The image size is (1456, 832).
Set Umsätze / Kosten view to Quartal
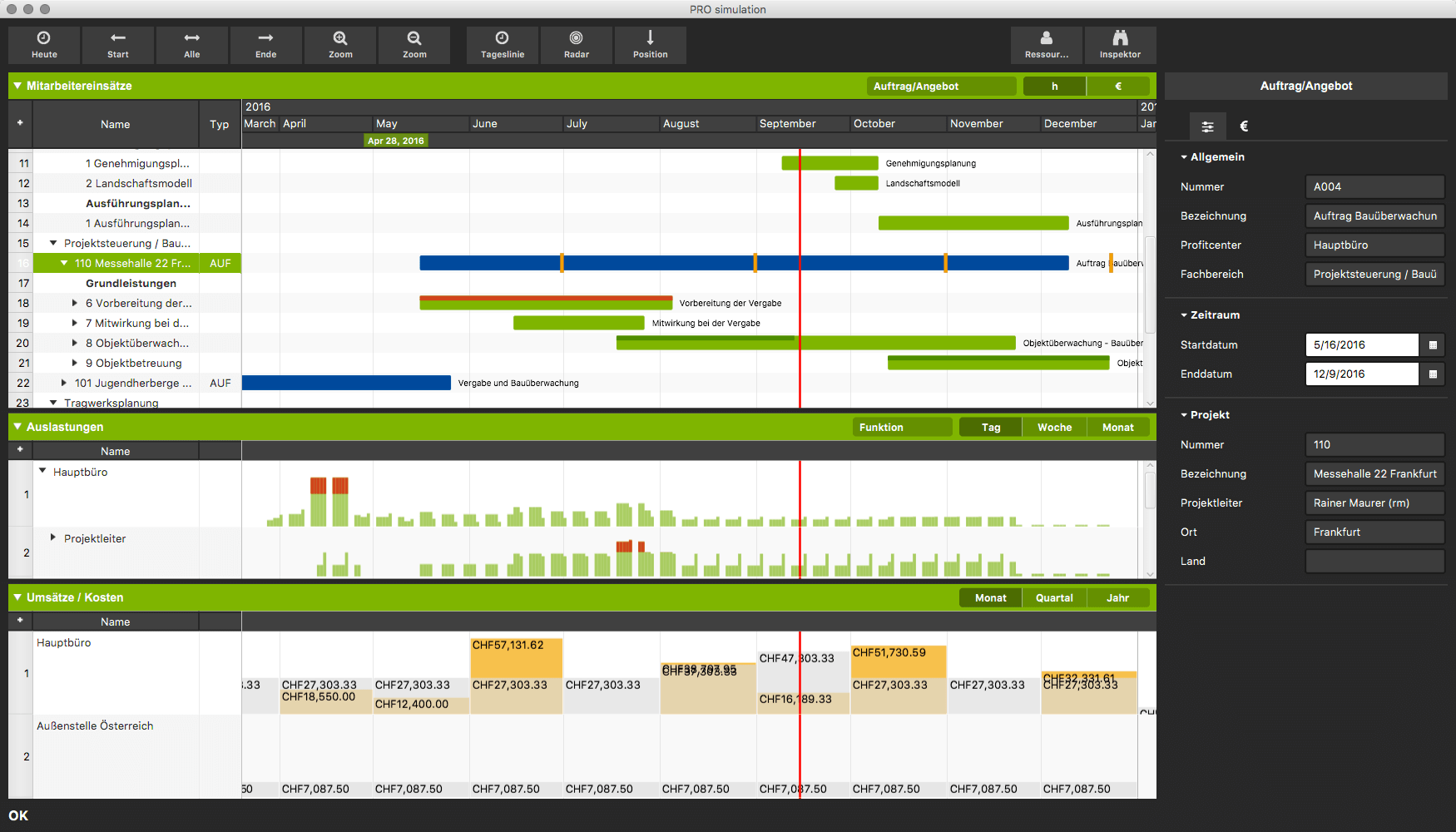coord(1054,597)
